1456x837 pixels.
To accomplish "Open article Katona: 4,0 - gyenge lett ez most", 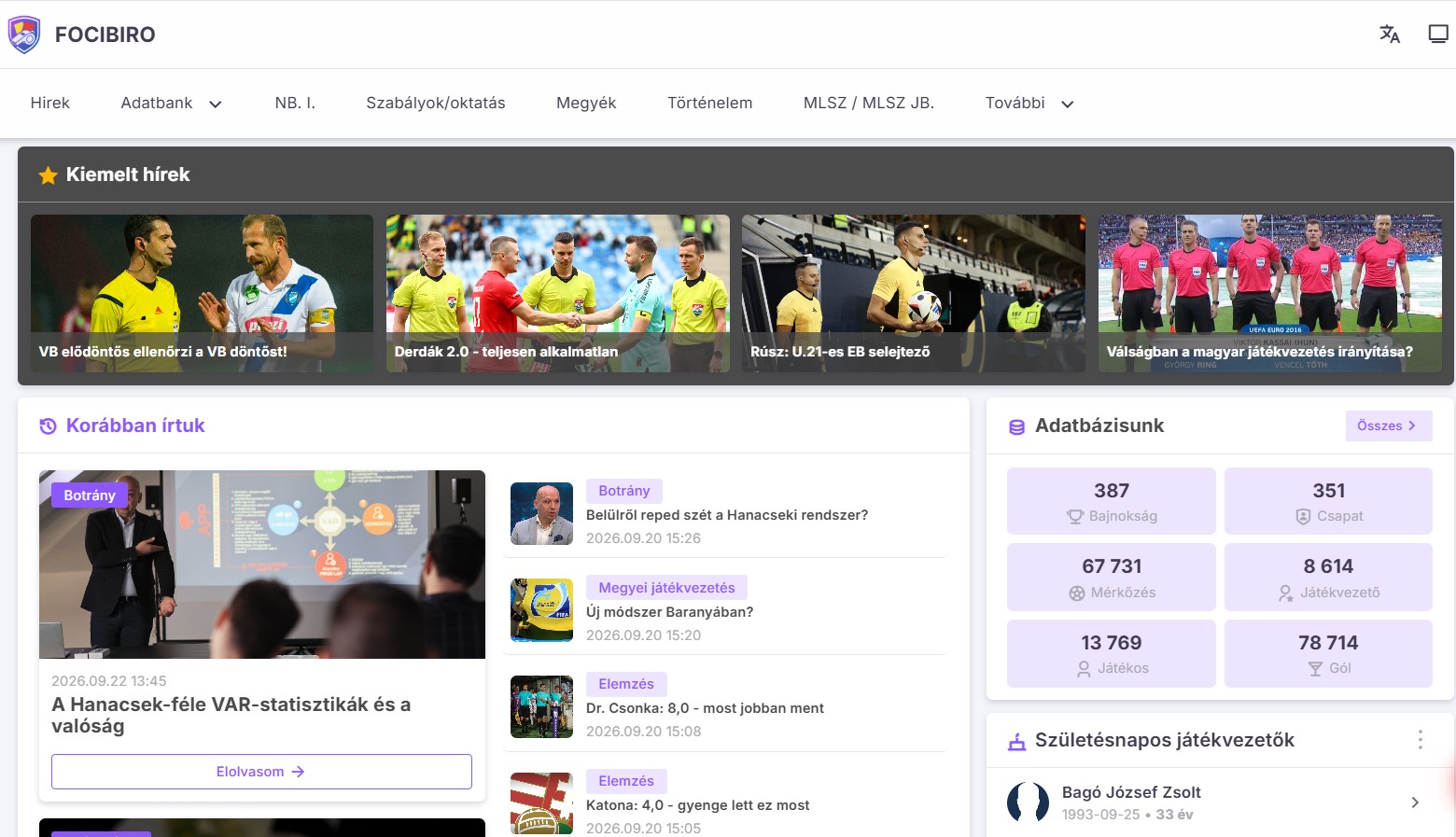I will pyautogui.click(x=697, y=805).
